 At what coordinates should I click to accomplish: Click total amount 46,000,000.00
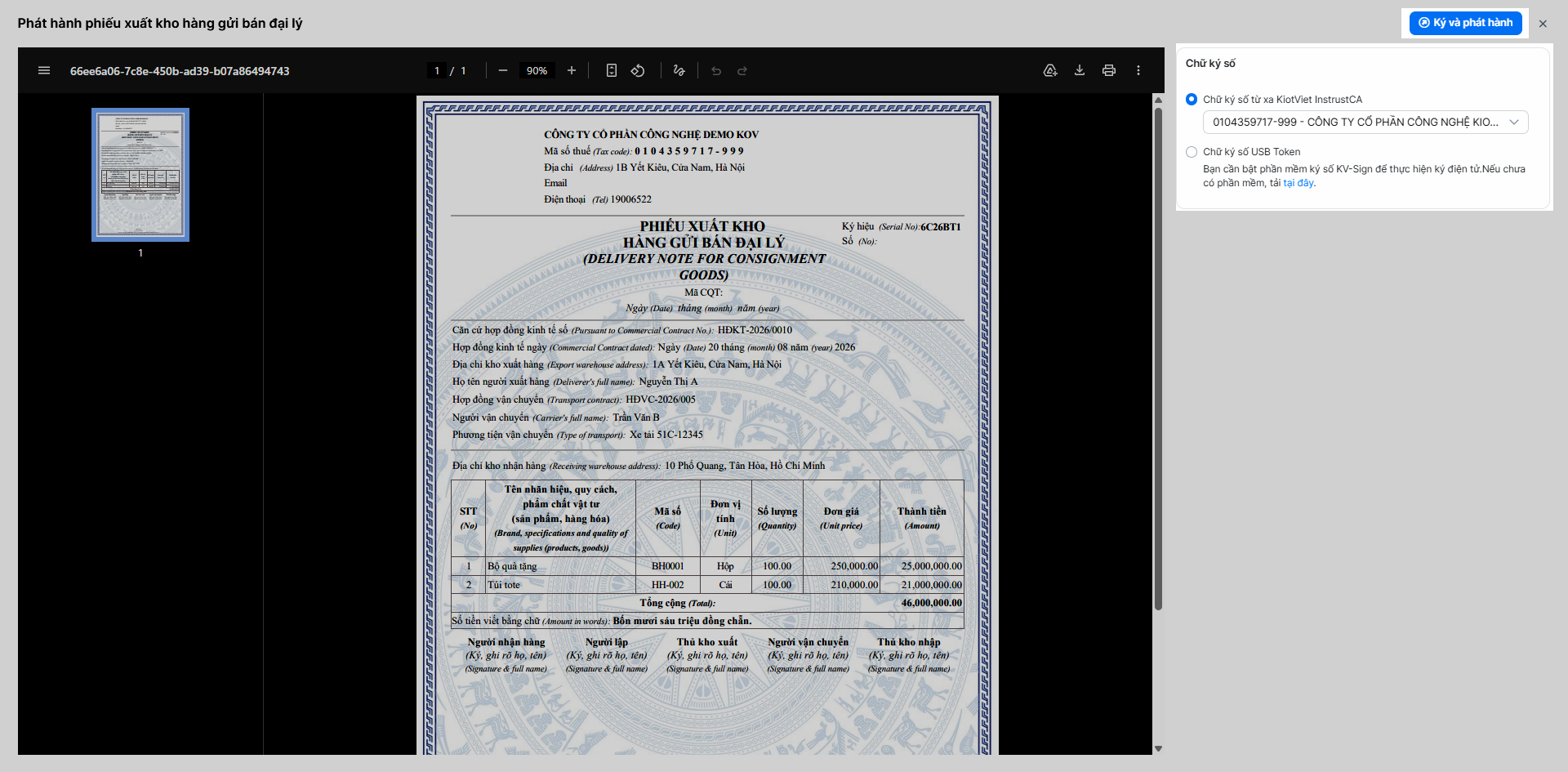pyautogui.click(x=932, y=603)
